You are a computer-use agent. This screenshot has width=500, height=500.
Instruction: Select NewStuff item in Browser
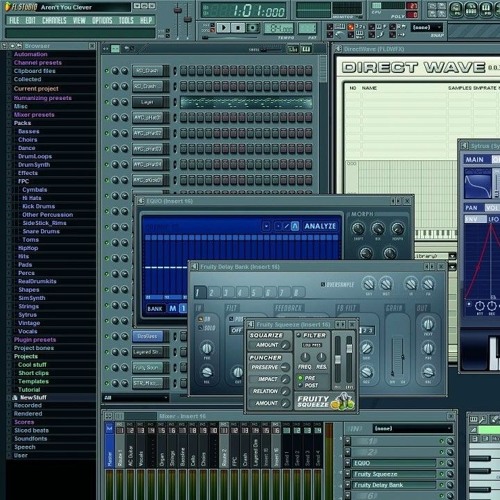tap(33, 398)
